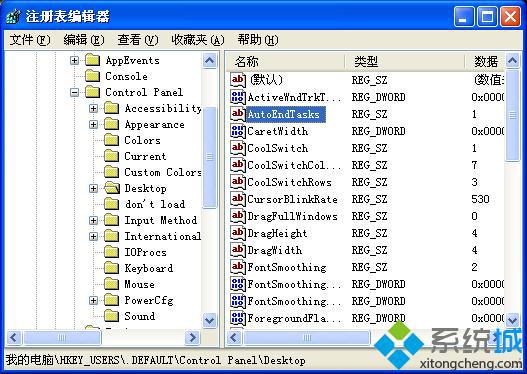Expand the International tree node
This screenshot has height=374, width=527.
pyautogui.click(x=93, y=236)
